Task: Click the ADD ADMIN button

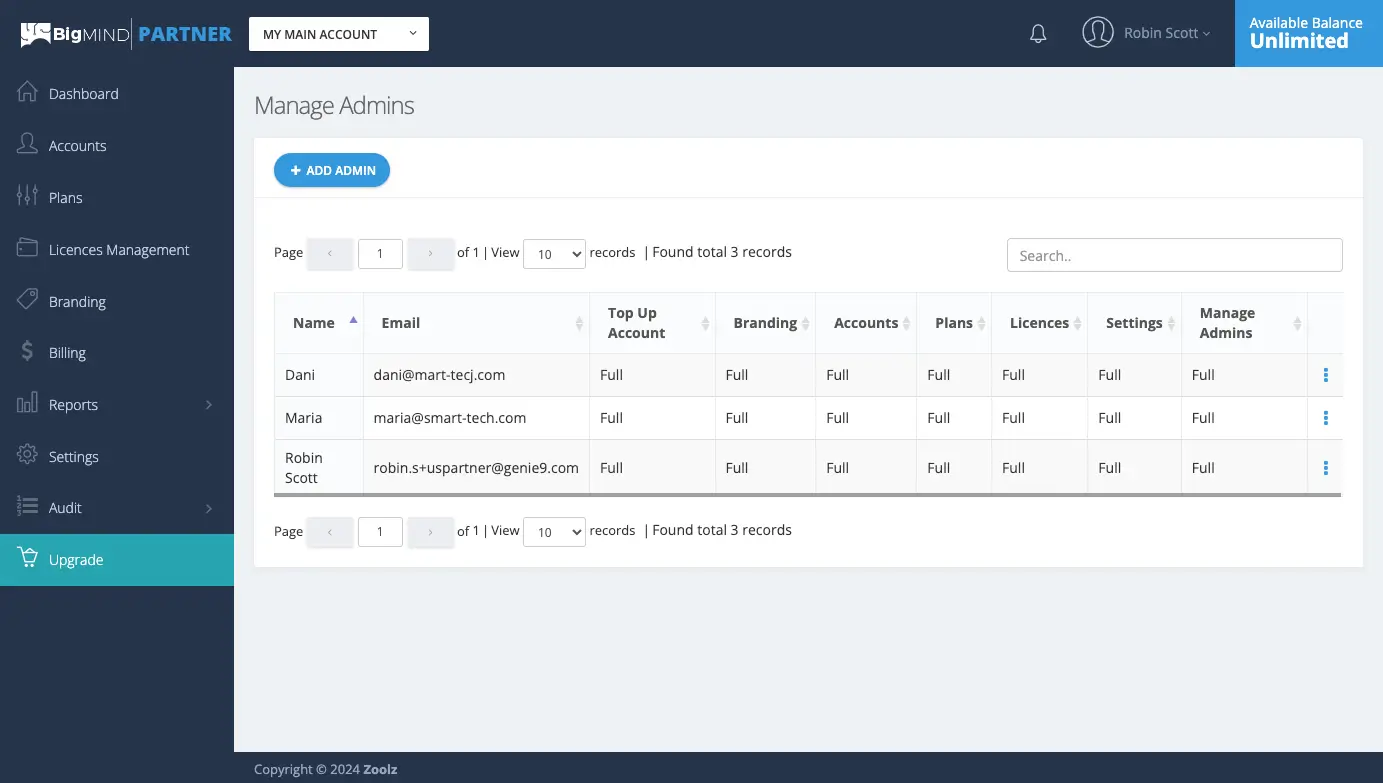Action: coord(332,170)
